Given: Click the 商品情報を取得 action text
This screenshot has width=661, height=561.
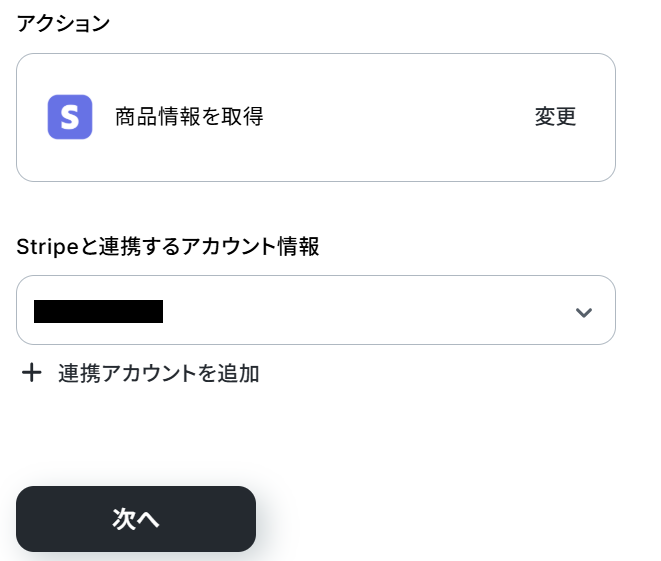Looking at the screenshot, I should [x=189, y=117].
